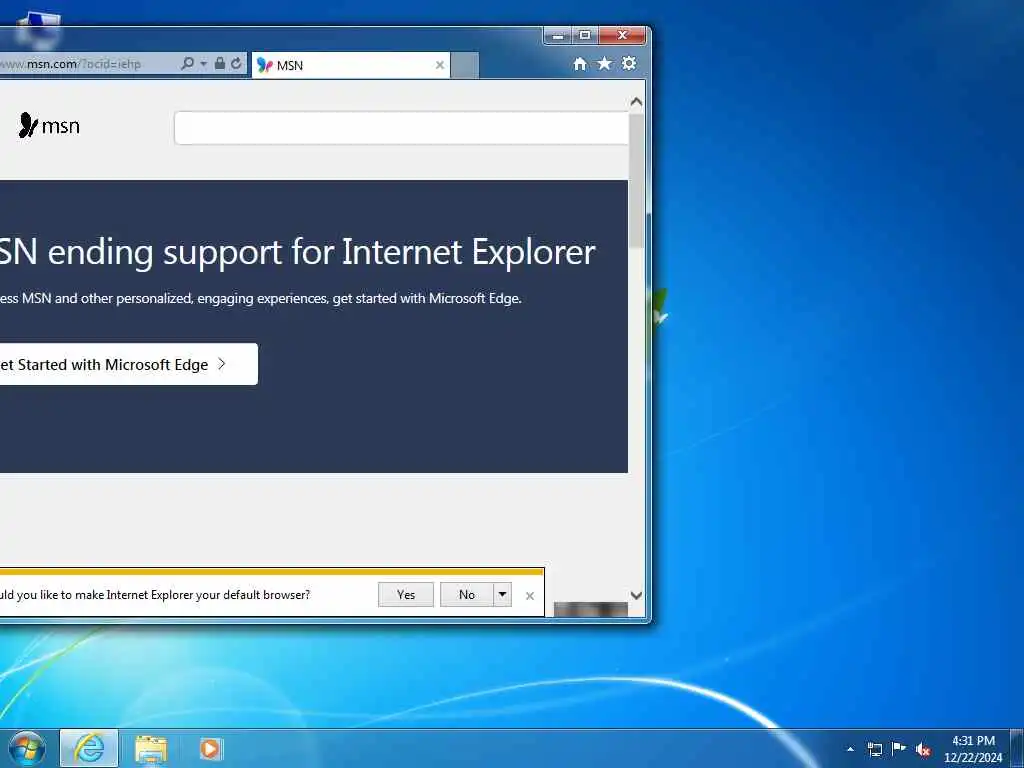
Task: Expand the address bar autocomplete dropdown arrow
Action: point(204,63)
